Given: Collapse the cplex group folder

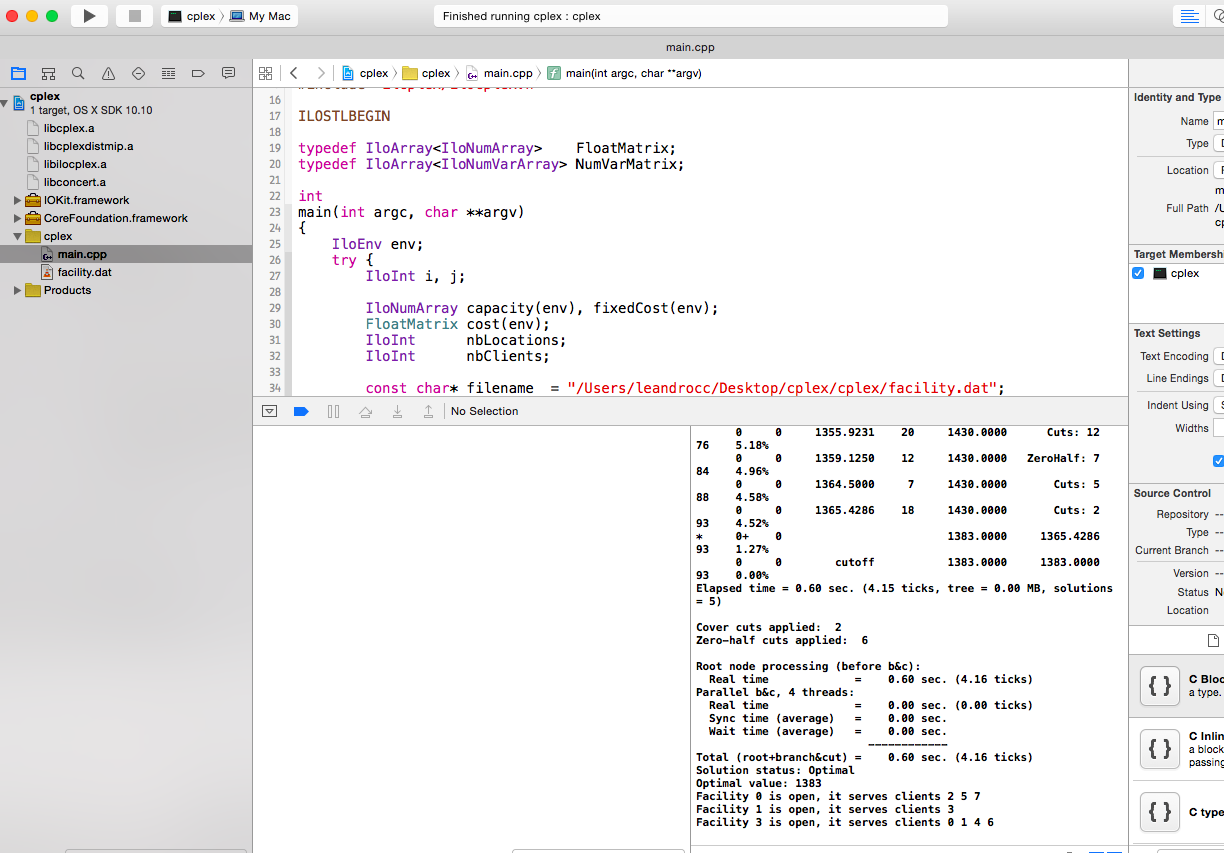Looking at the screenshot, I should click(17, 236).
